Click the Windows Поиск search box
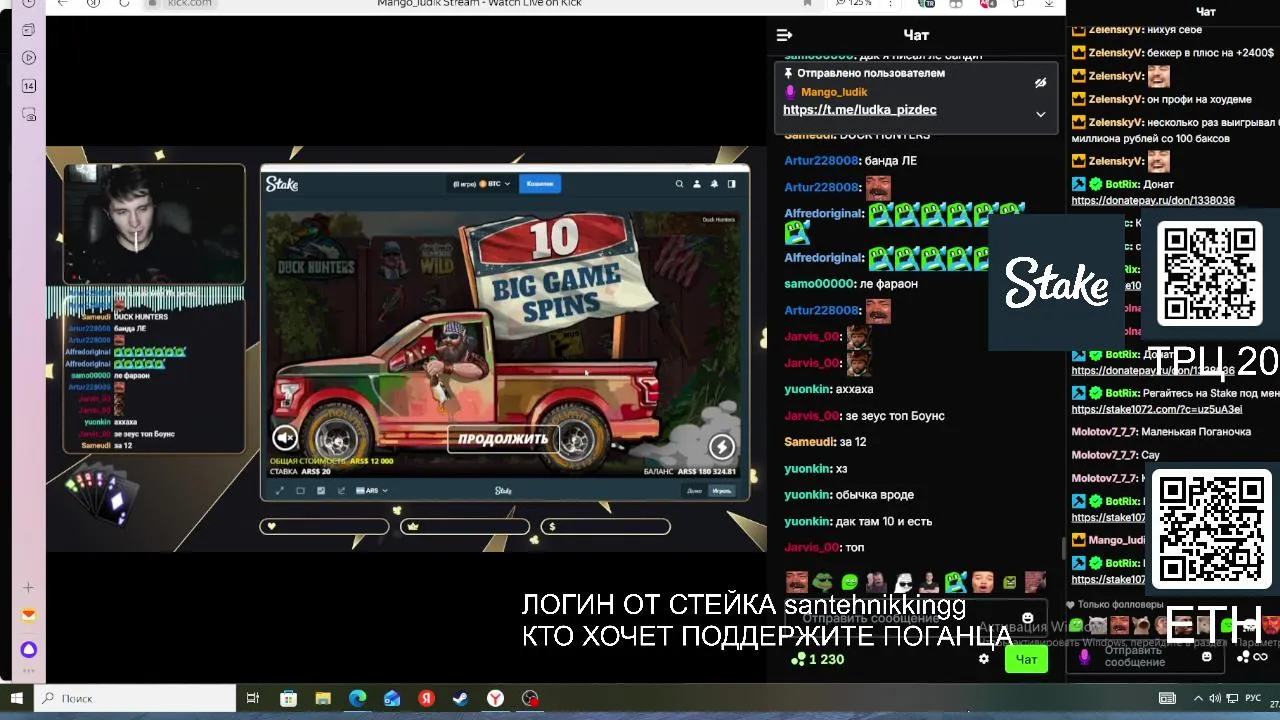Image resolution: width=1280 pixels, height=720 pixels. [135, 698]
